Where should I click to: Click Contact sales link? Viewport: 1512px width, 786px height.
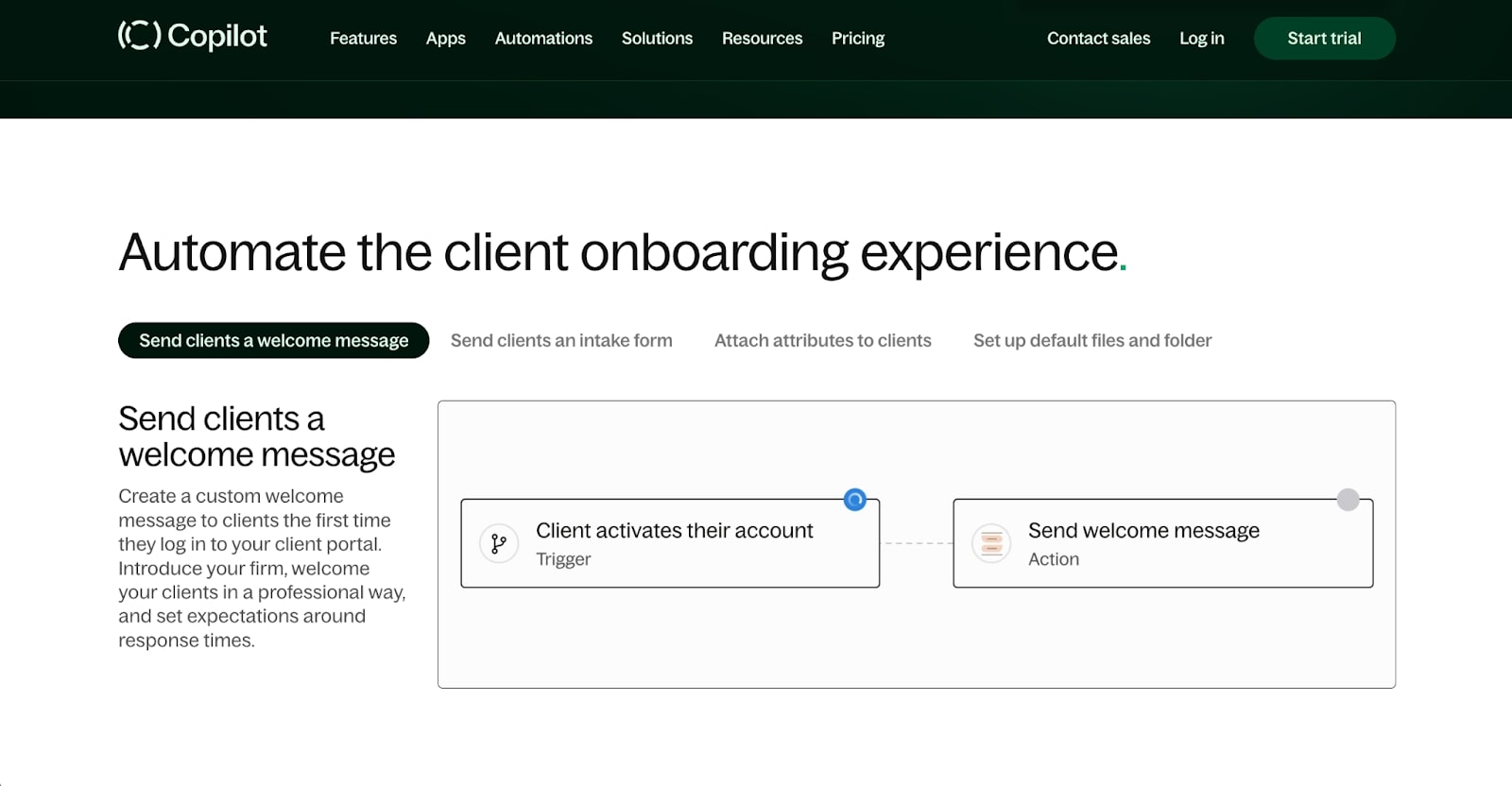1098,39
